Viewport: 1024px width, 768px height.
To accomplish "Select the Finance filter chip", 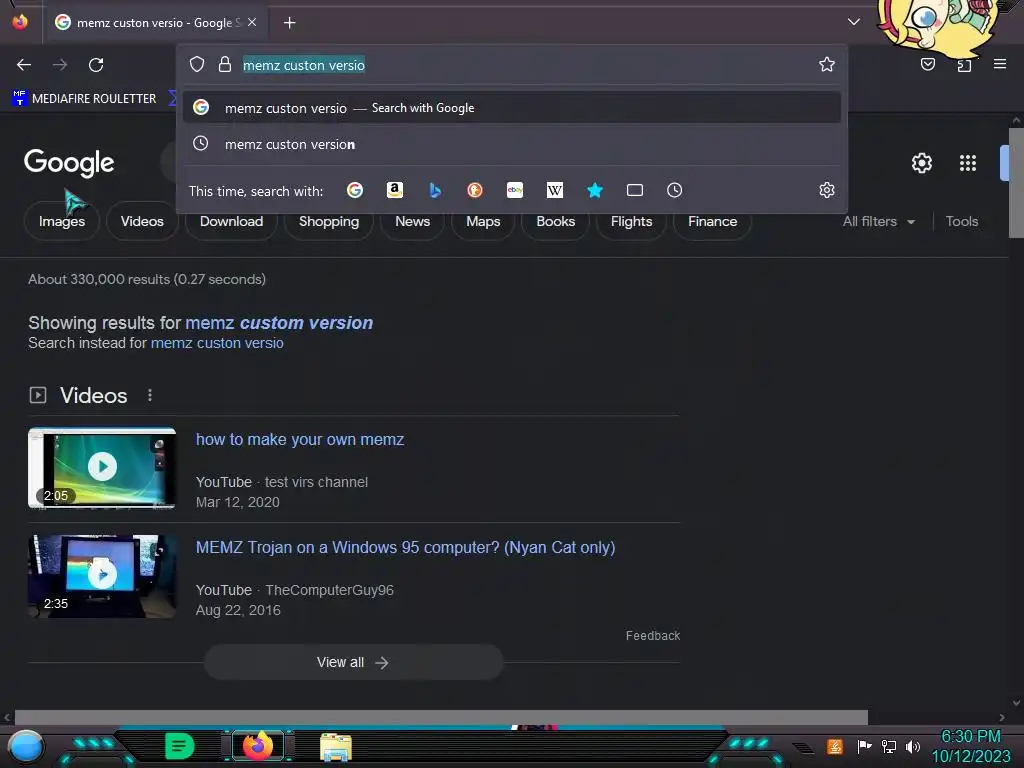I will click(x=712, y=221).
